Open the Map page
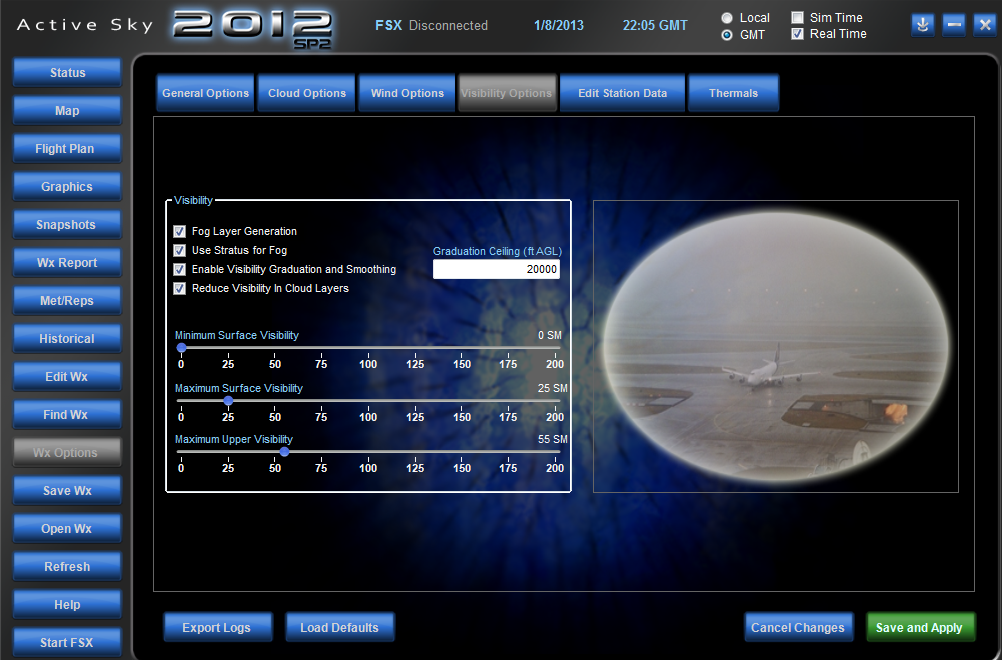The height and width of the screenshot is (660, 1002). tap(67, 111)
